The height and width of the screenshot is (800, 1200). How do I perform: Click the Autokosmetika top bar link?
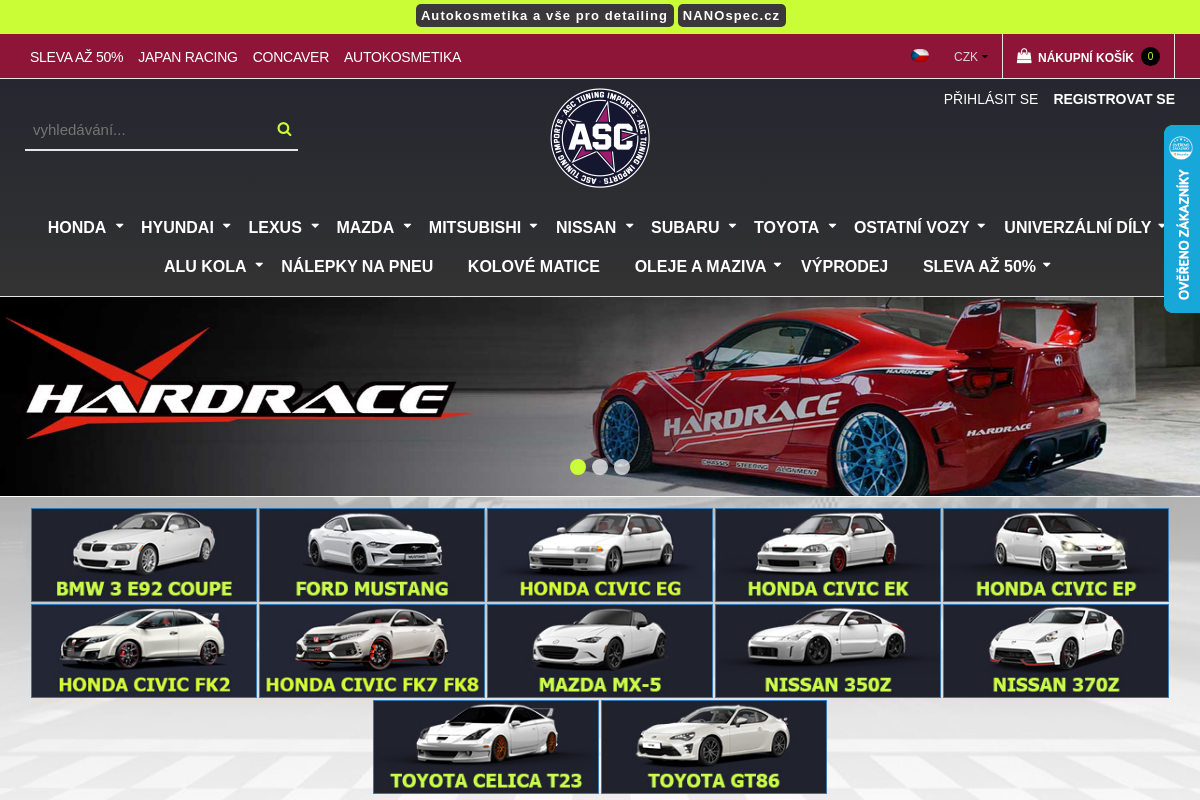[402, 57]
